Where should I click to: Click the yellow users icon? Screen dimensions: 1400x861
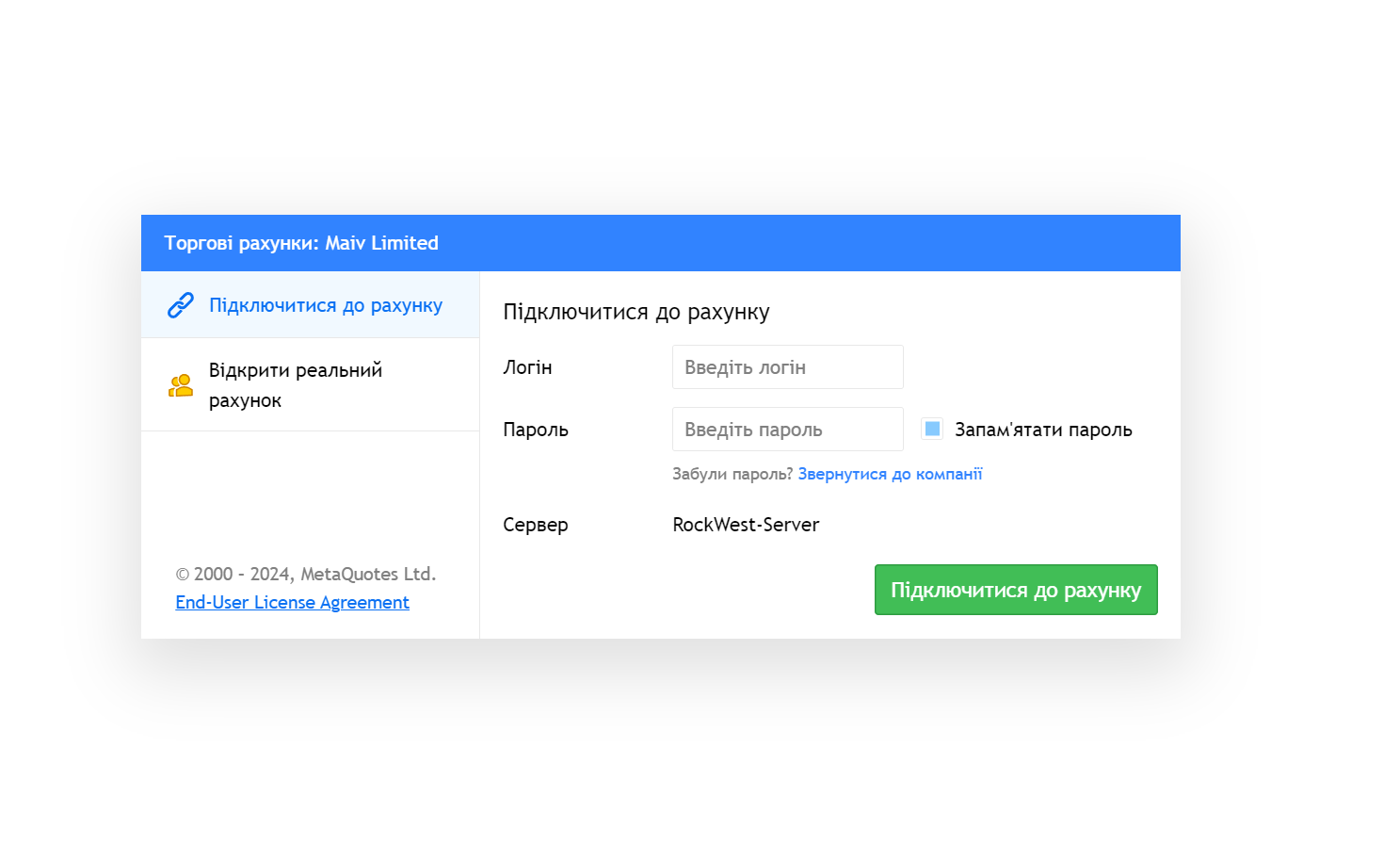(x=180, y=385)
